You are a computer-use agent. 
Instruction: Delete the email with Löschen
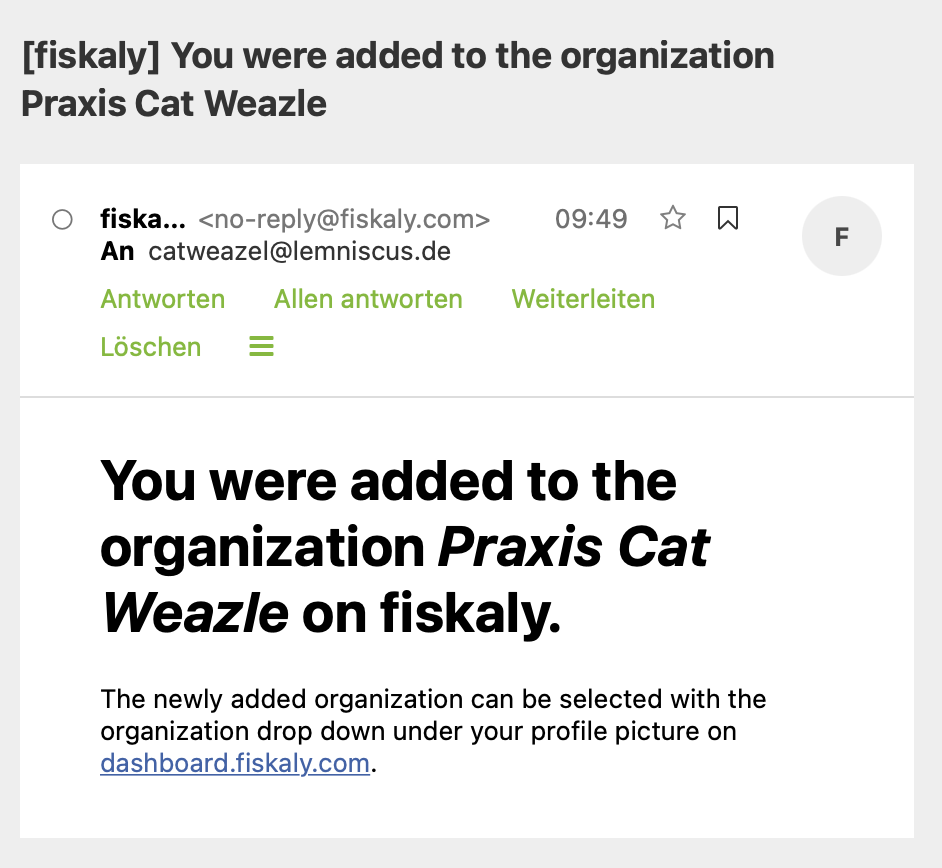click(151, 347)
